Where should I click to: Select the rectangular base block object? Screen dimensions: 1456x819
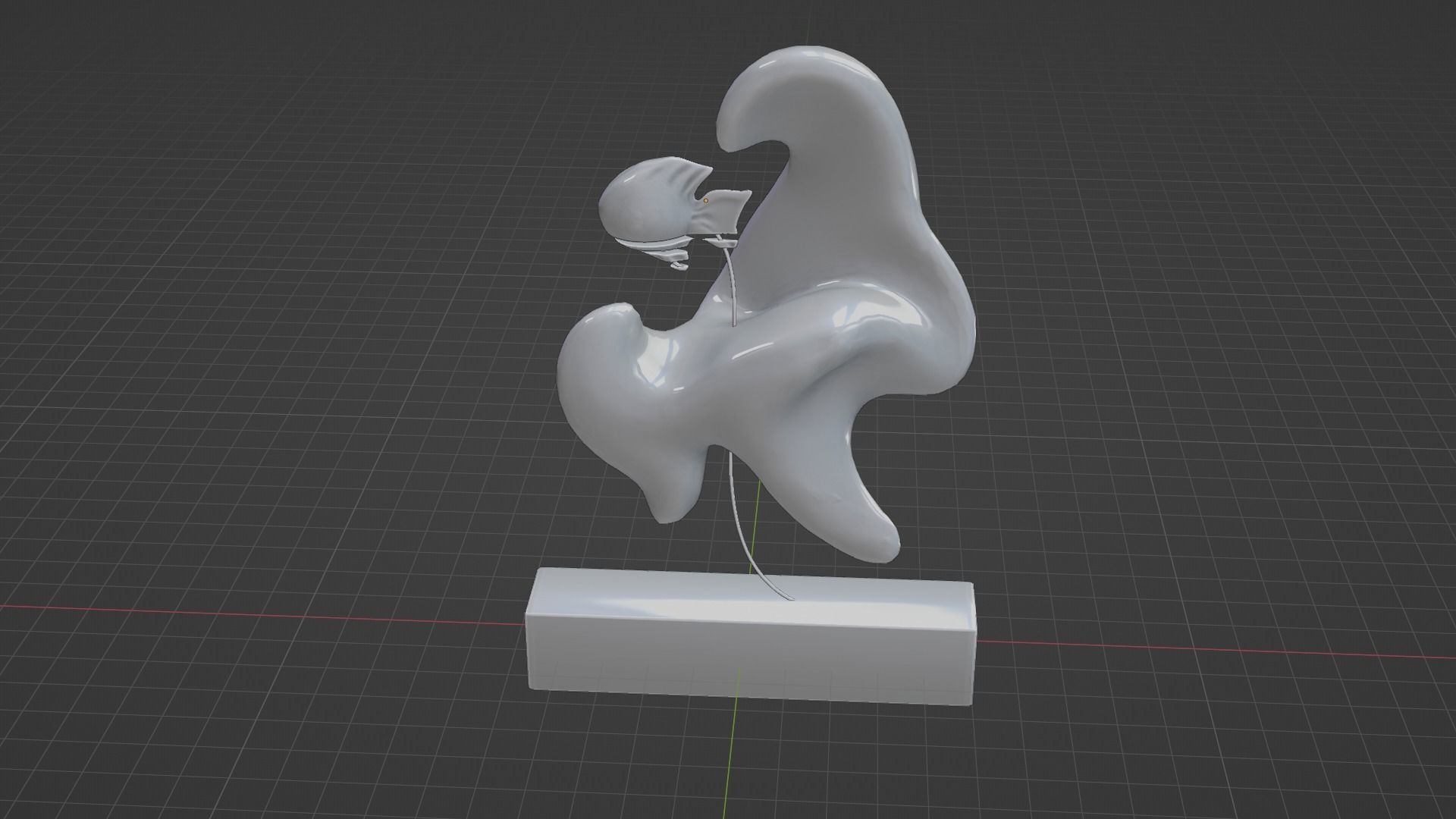pyautogui.click(x=749, y=637)
